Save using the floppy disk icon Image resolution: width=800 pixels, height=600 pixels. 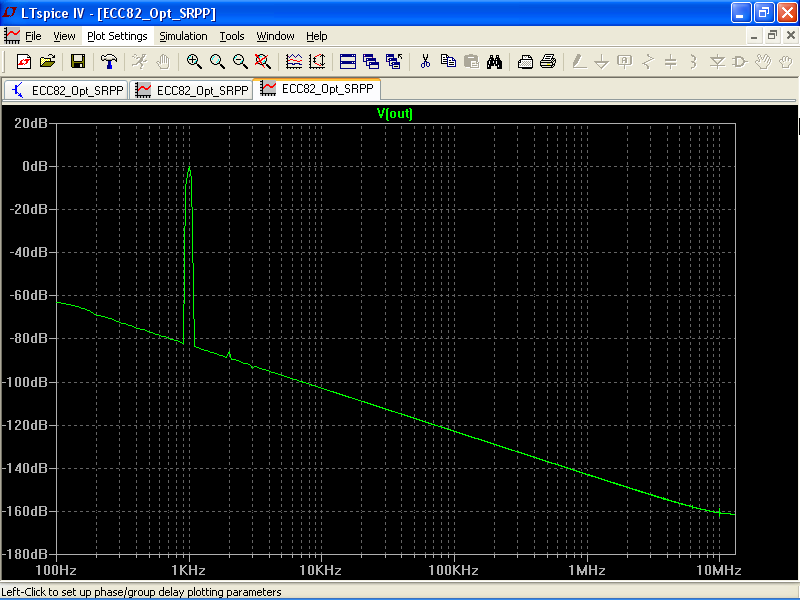pyautogui.click(x=78, y=62)
